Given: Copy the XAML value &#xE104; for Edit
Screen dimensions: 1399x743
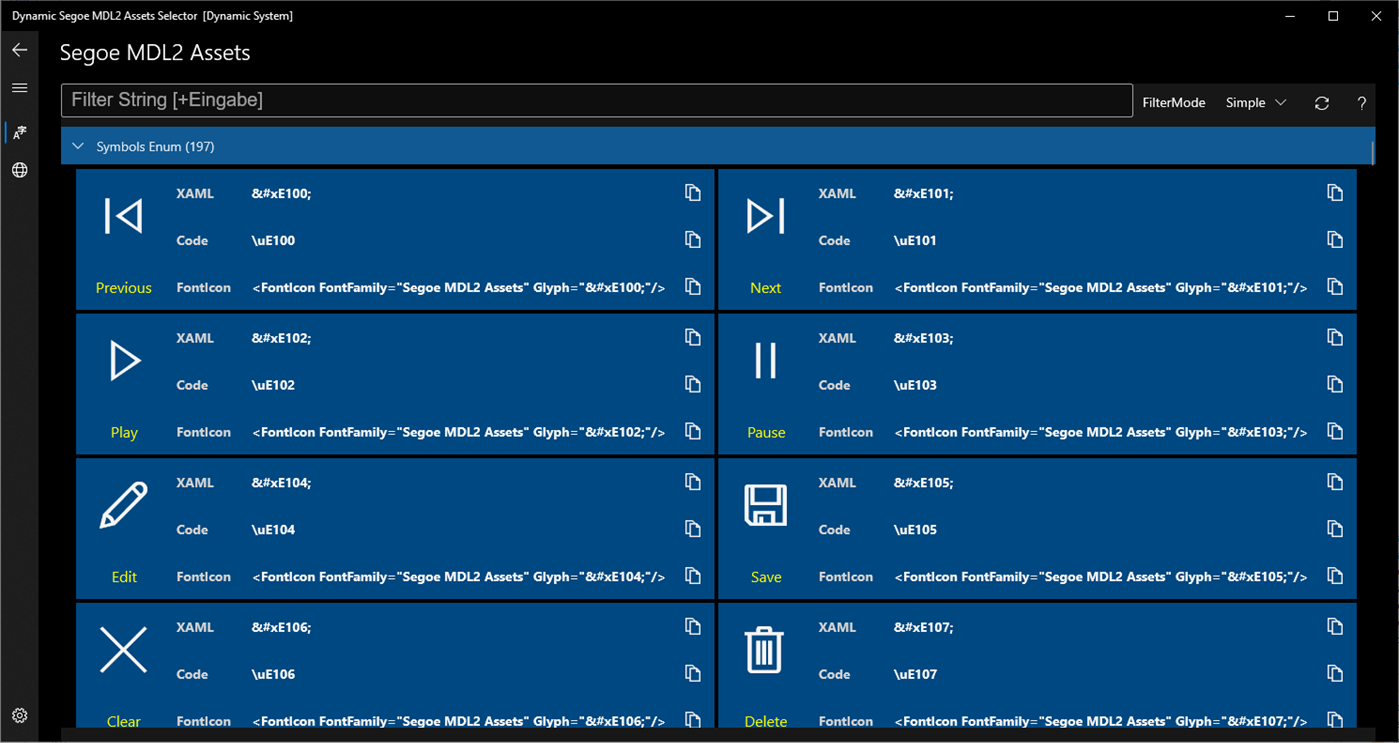Looking at the screenshot, I should coord(692,482).
